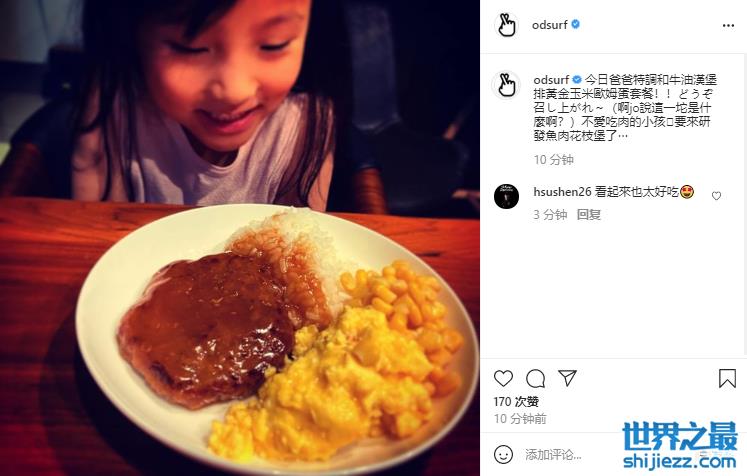Open odsurf profile avatar in header
The image size is (747, 476).
tap(506, 25)
